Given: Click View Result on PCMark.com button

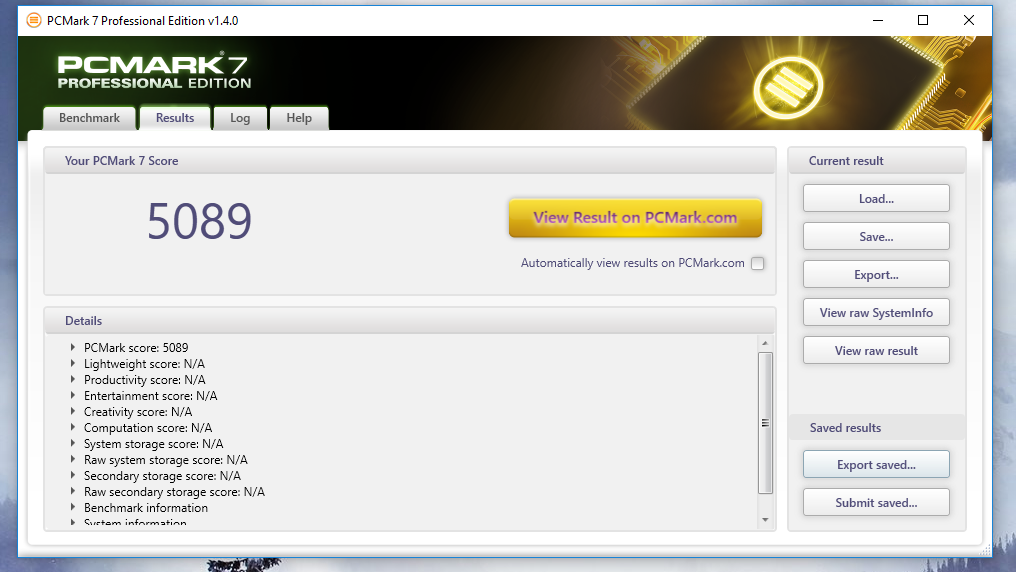Looking at the screenshot, I should point(635,218).
